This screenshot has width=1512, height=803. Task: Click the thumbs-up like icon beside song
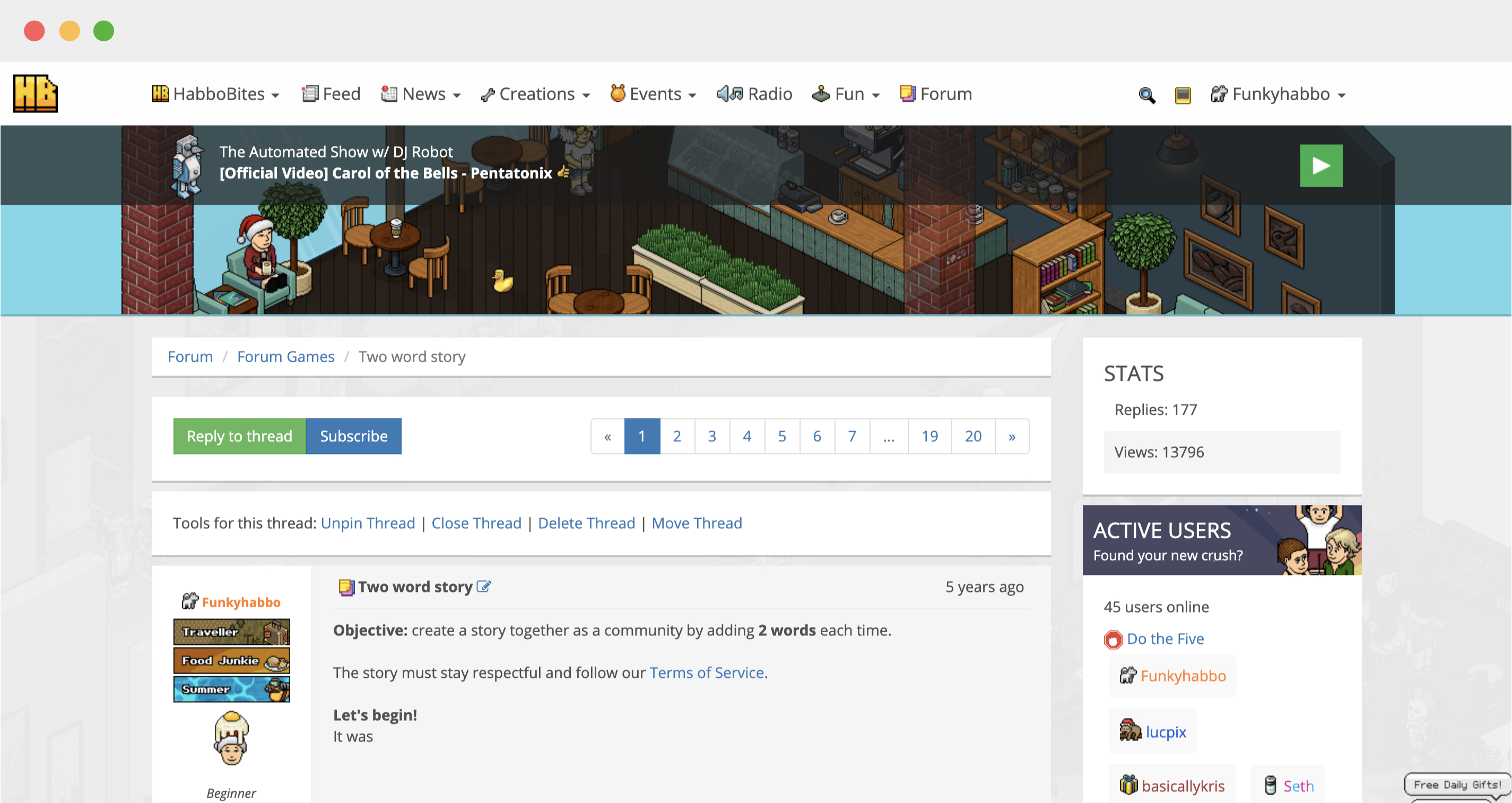point(563,172)
